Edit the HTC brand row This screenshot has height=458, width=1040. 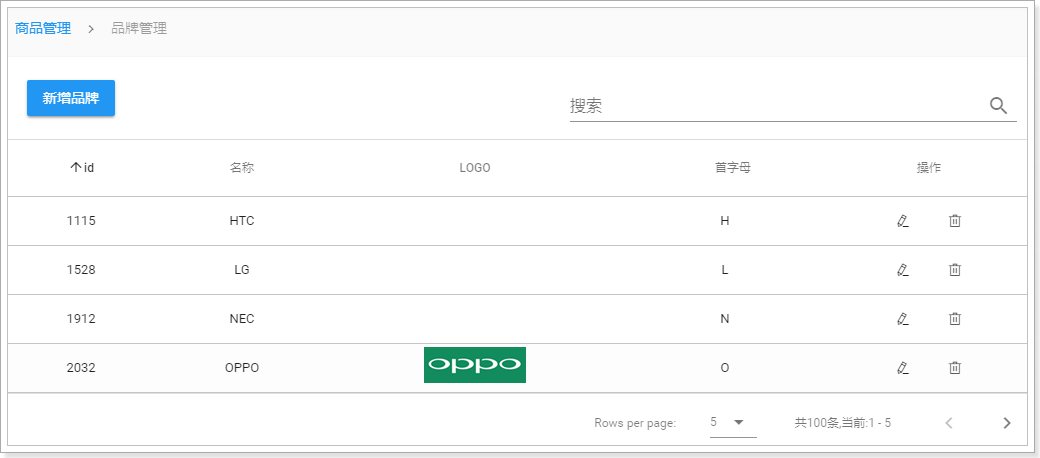coord(902,221)
